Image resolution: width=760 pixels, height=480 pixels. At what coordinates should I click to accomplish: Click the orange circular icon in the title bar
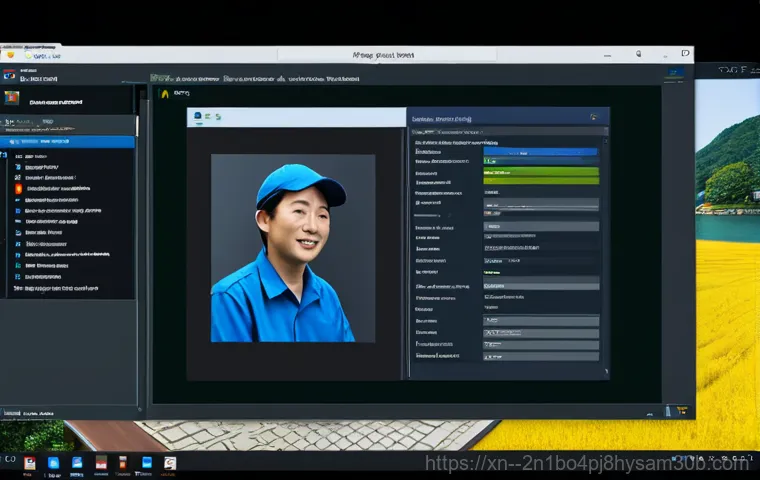[10, 55]
